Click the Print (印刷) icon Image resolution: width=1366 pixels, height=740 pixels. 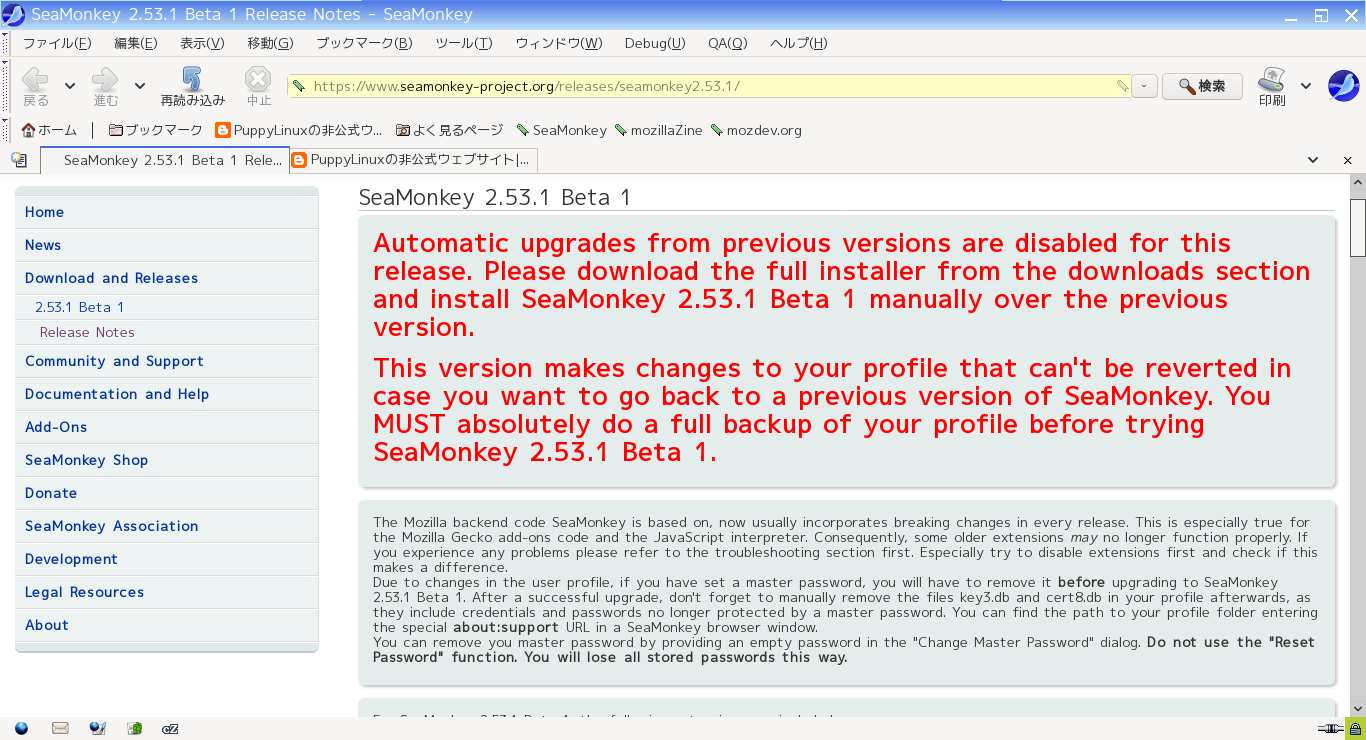(1272, 86)
